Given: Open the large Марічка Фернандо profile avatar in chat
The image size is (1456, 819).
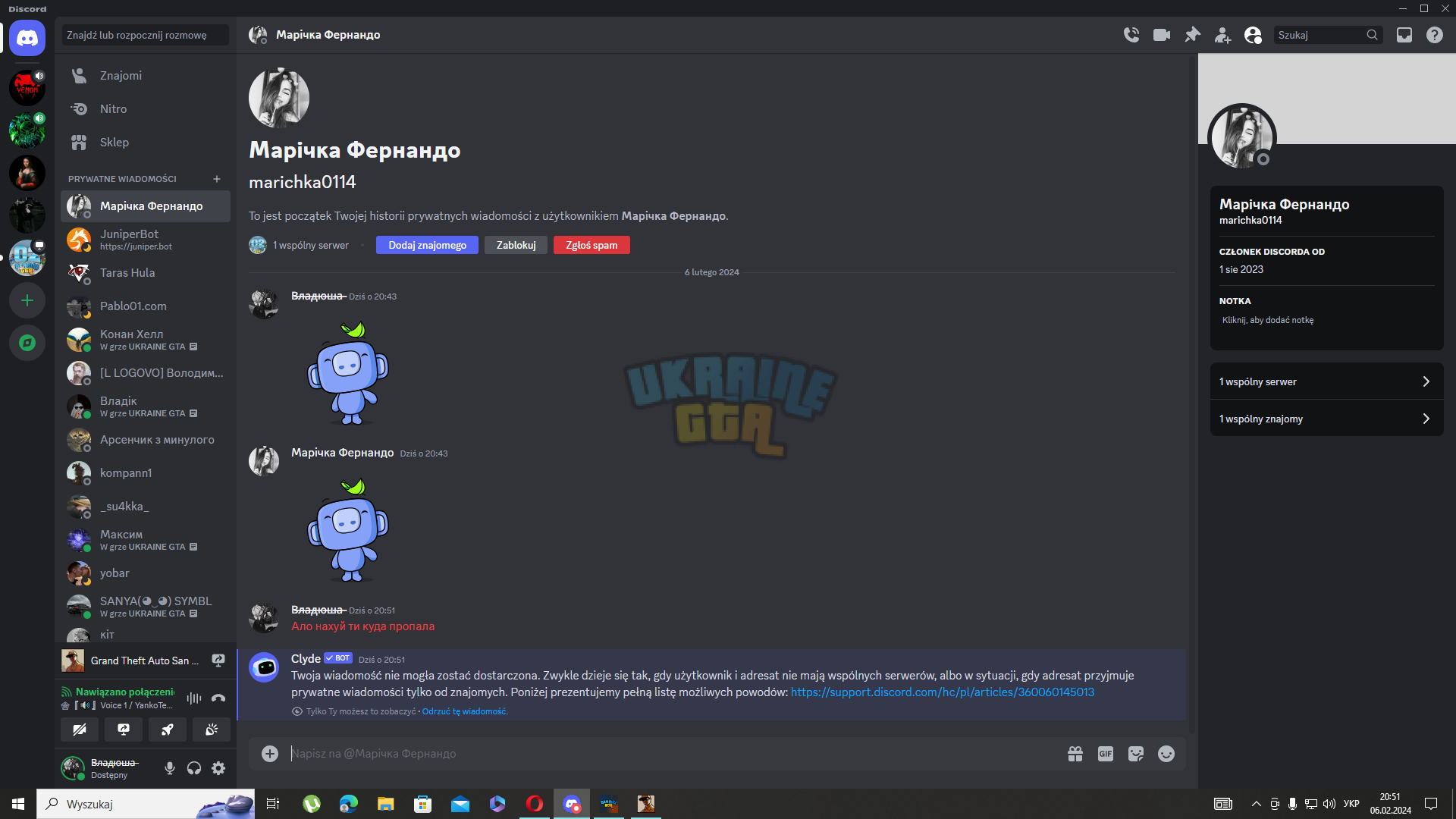Looking at the screenshot, I should pyautogui.click(x=279, y=98).
